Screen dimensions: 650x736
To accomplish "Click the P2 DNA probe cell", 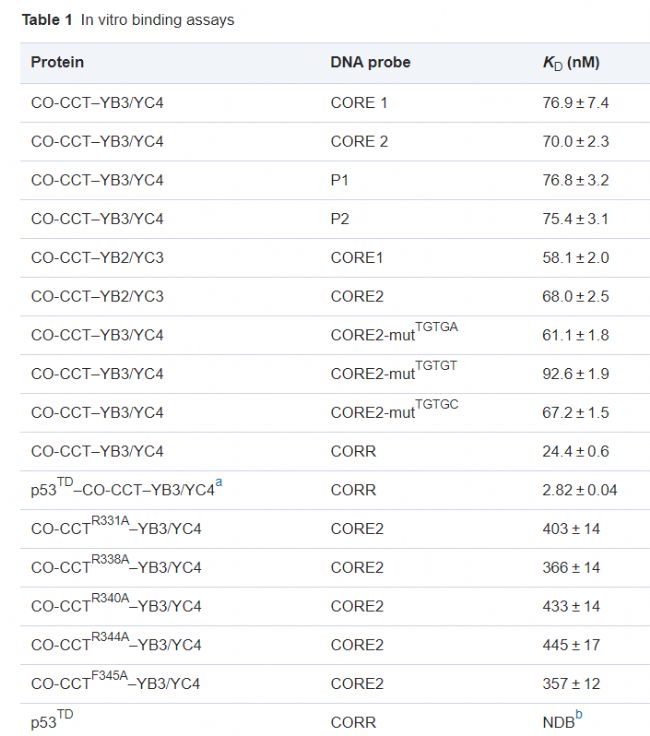I will point(340,219).
